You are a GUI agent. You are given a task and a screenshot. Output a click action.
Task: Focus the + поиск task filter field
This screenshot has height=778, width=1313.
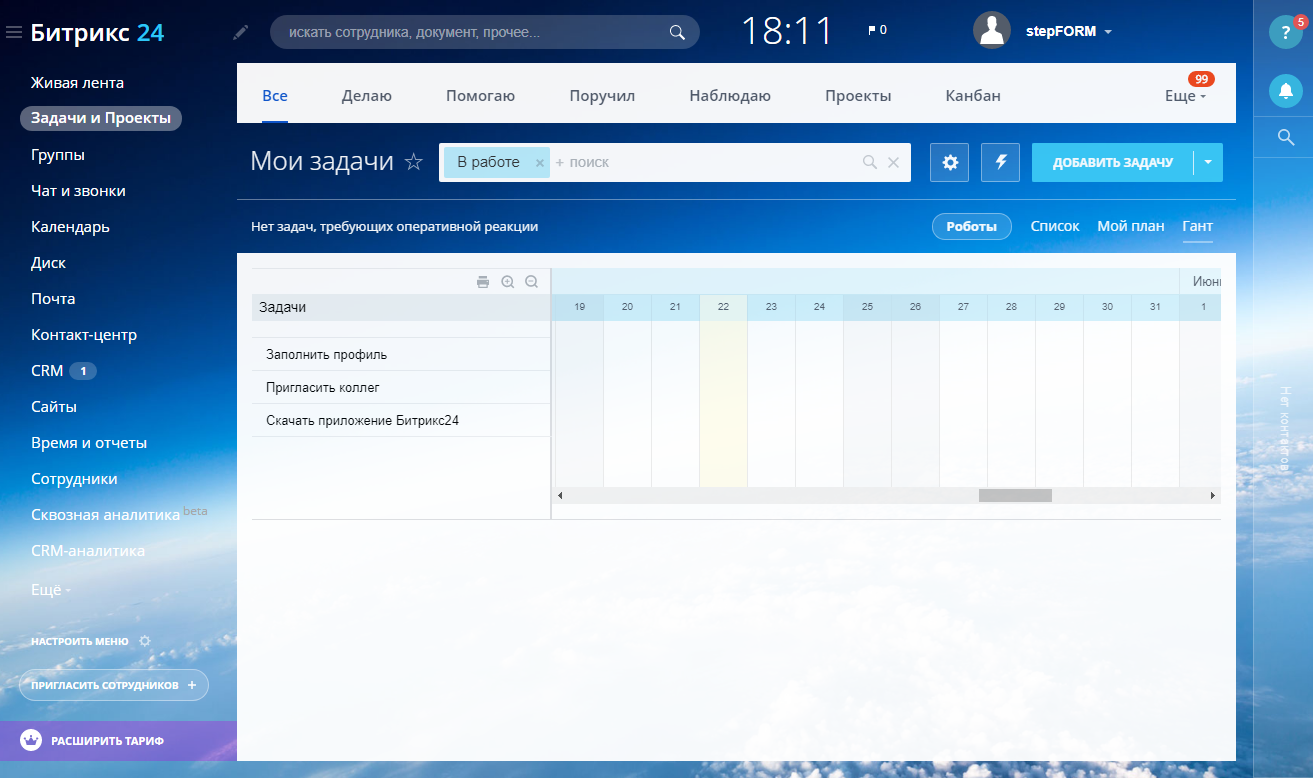pos(705,162)
